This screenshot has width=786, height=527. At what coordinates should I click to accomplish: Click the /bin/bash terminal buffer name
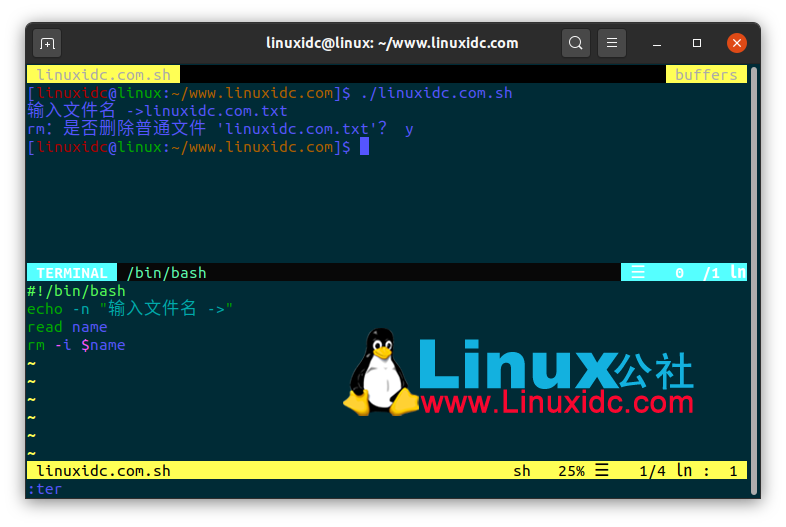click(166, 273)
